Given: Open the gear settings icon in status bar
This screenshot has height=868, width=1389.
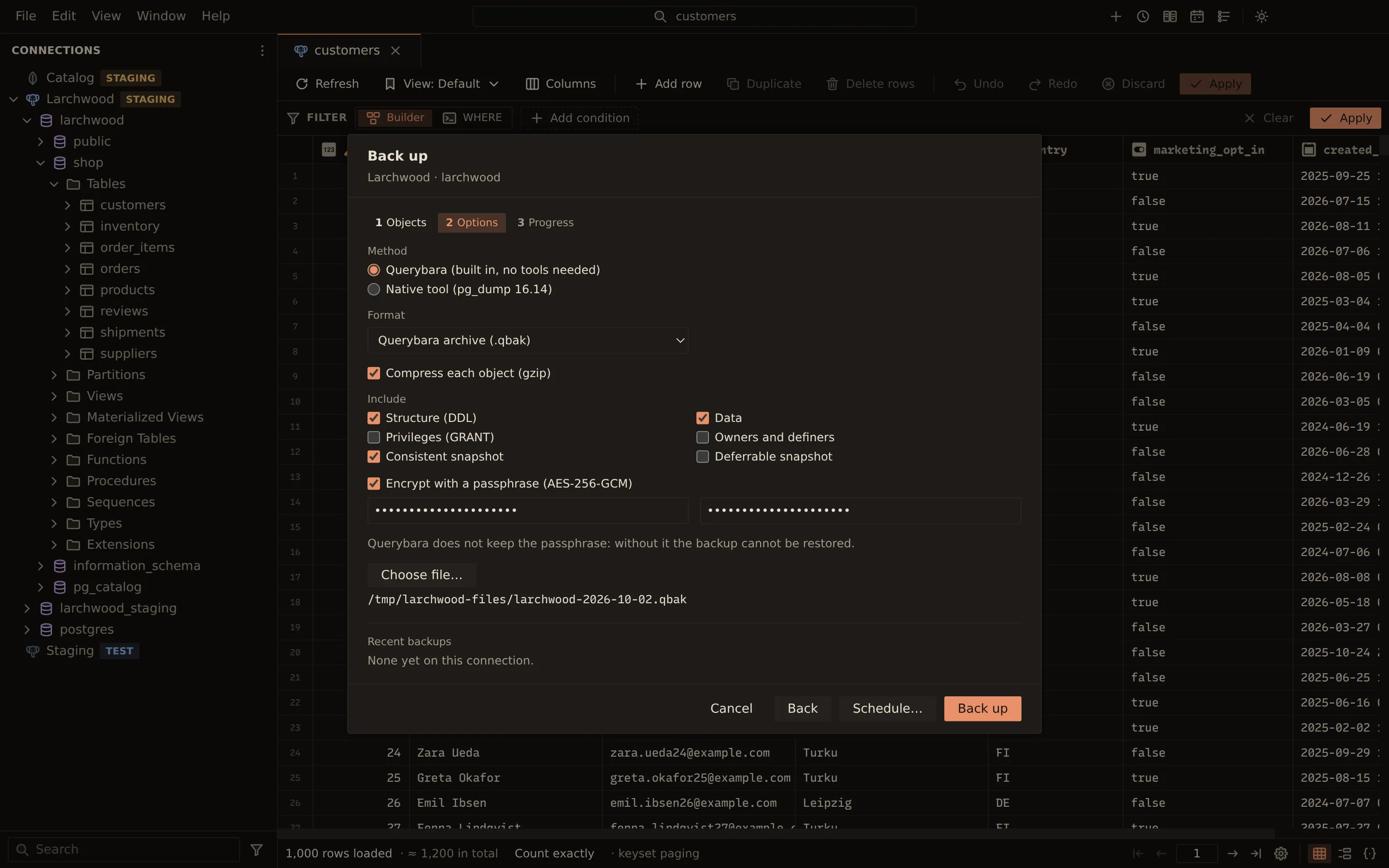Looking at the screenshot, I should [x=1280, y=853].
